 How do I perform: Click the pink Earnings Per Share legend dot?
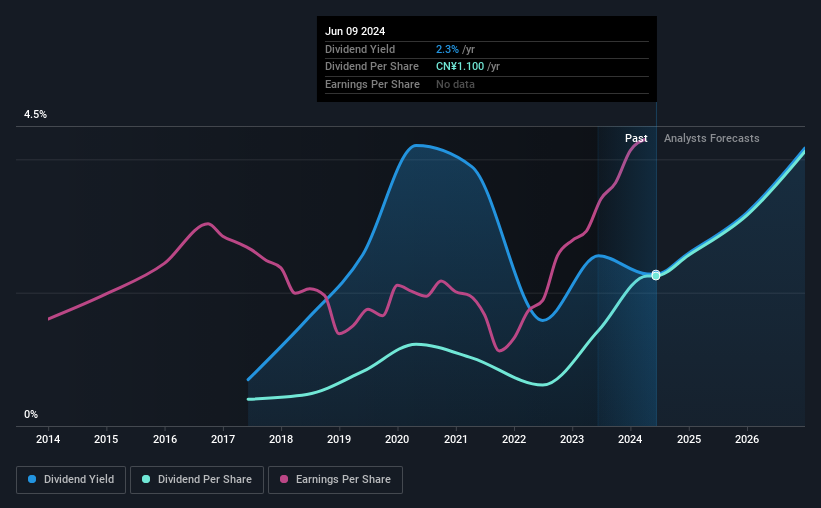click(284, 479)
